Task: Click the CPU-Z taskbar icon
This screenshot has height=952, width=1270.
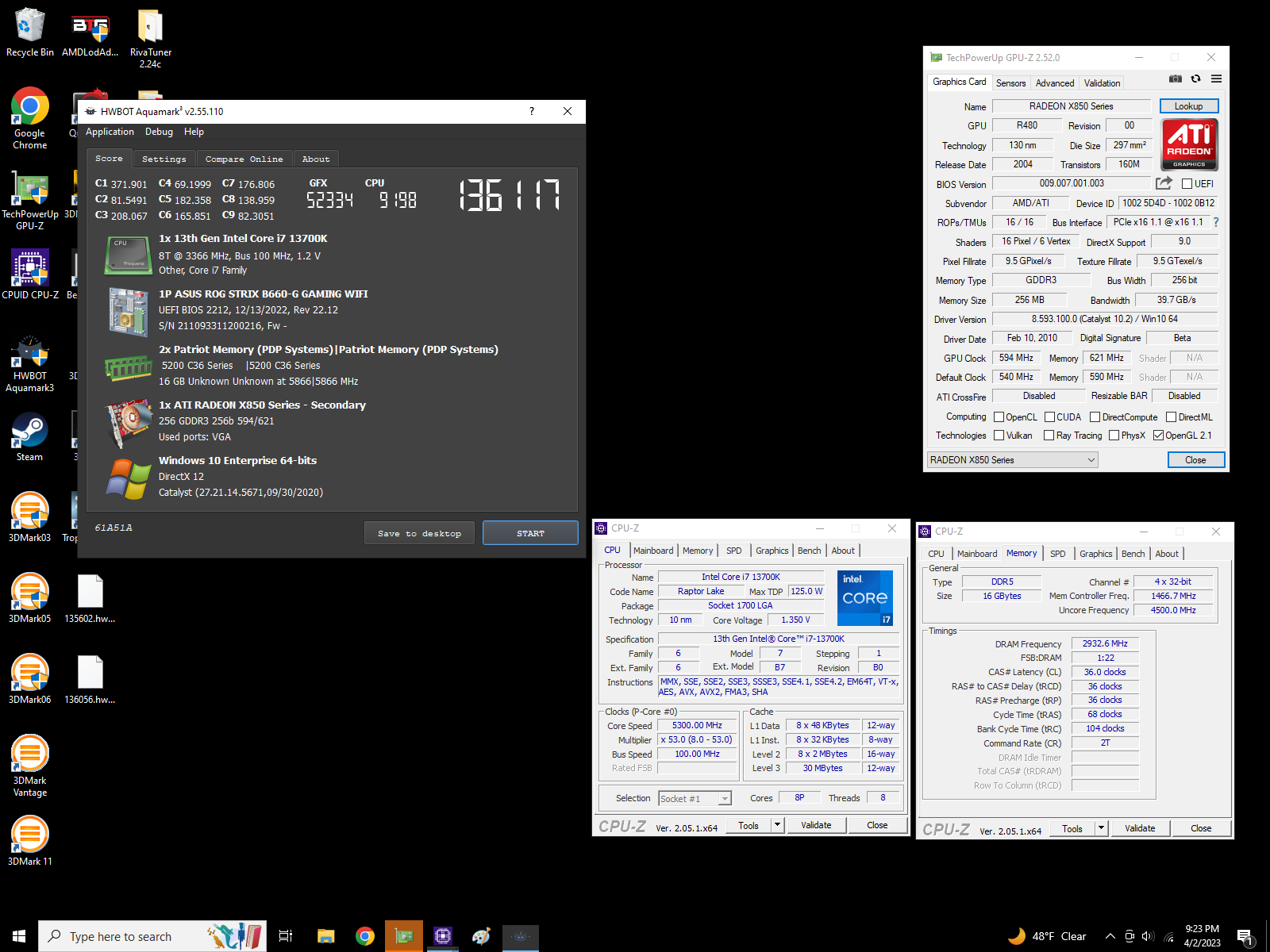Action: click(x=442, y=936)
